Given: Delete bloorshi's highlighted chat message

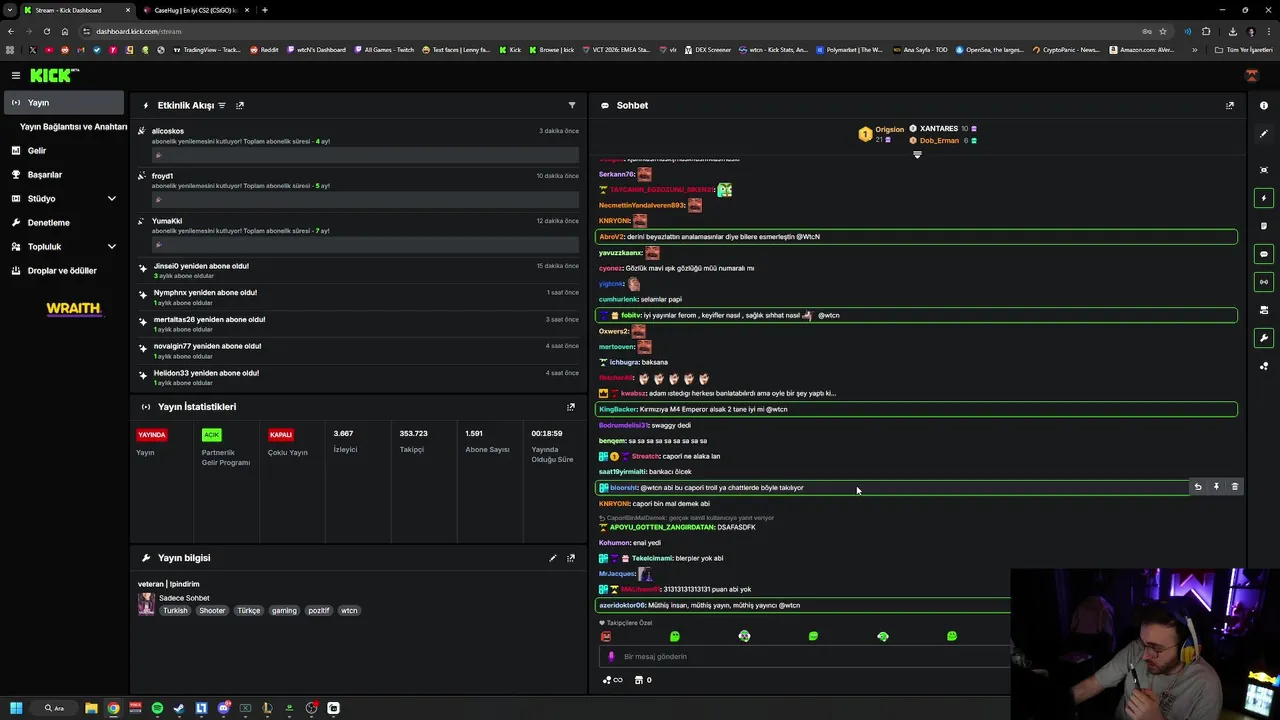Looking at the screenshot, I should (x=1234, y=487).
